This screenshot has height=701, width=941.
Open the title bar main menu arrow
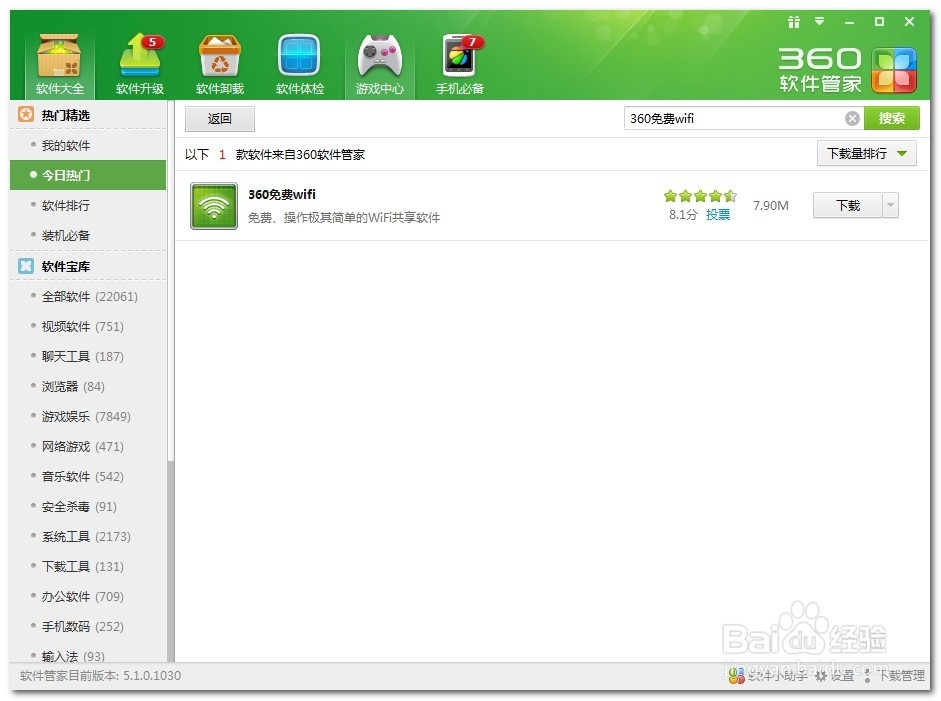click(x=819, y=22)
